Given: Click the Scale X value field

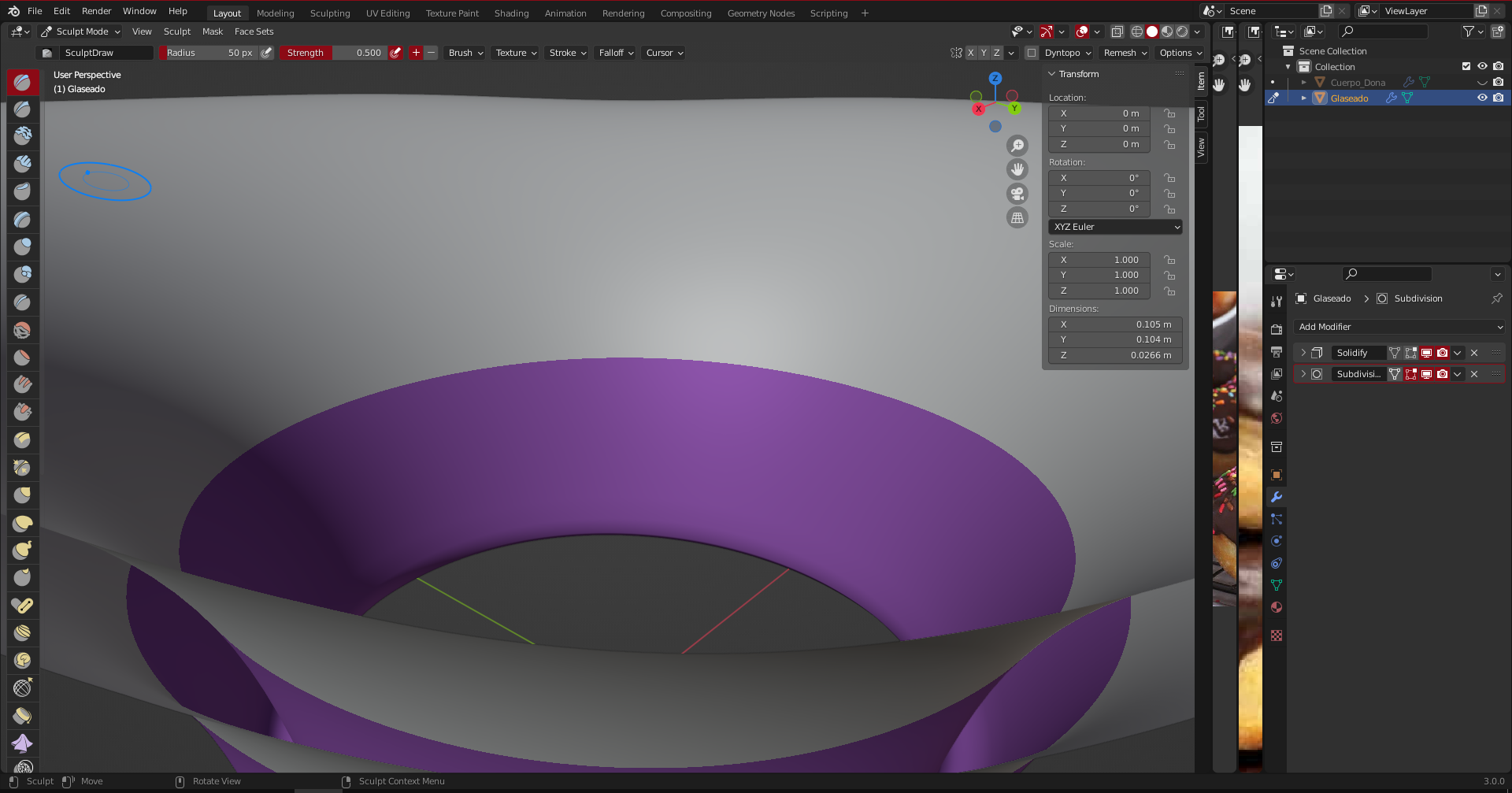Looking at the screenshot, I should 1099,260.
